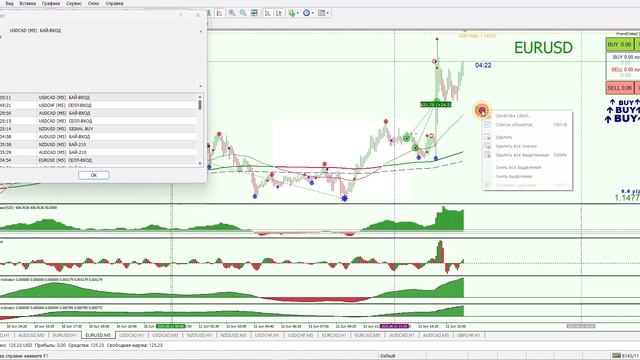Click the icon beside Список объектов
Screen dimensions: 640x360
[x=487, y=124]
